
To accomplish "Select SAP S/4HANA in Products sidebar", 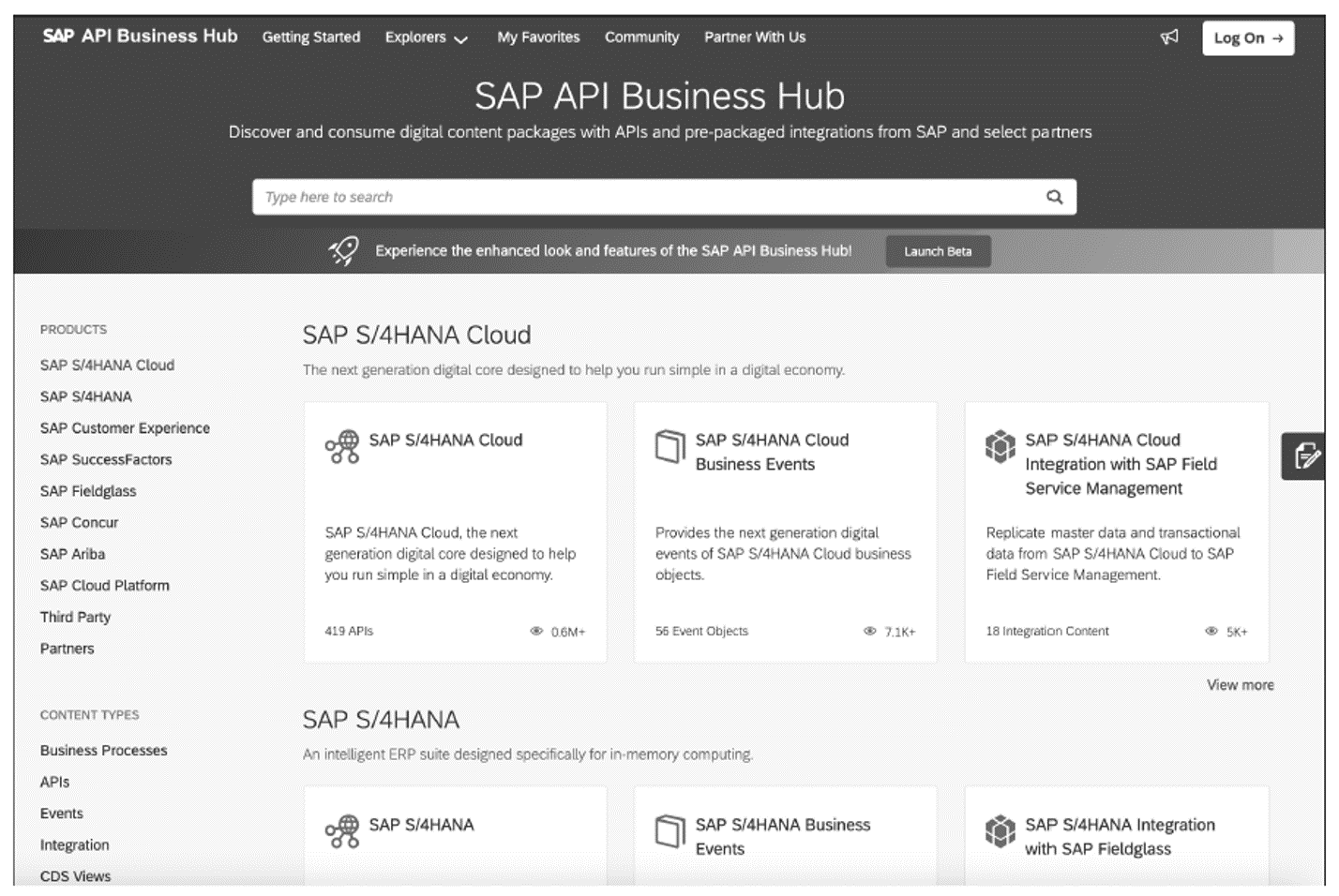I will coord(86,396).
